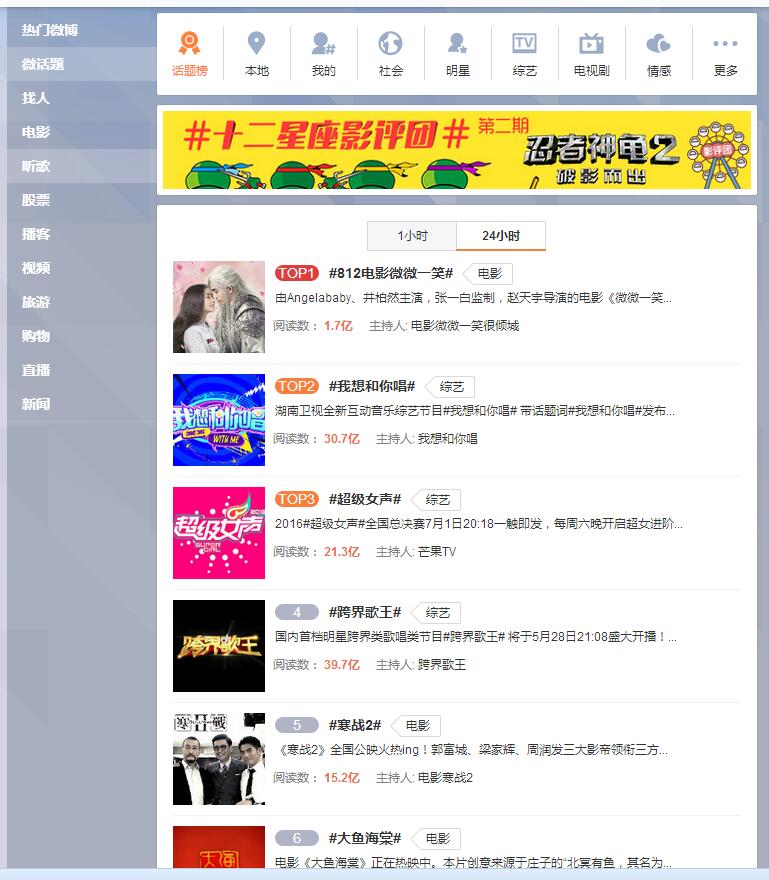This screenshot has width=769, height=880.
Task: Open the 寒战2 poster thumbnail
Action: (219, 759)
